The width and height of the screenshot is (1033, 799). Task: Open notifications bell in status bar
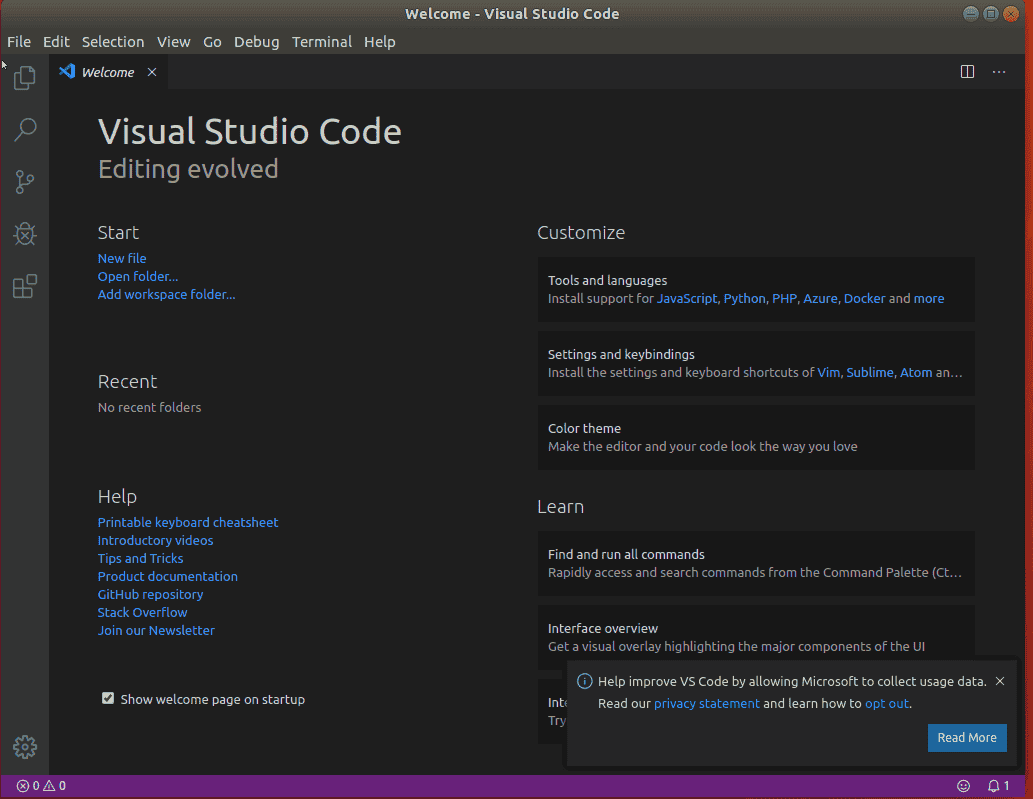(998, 786)
